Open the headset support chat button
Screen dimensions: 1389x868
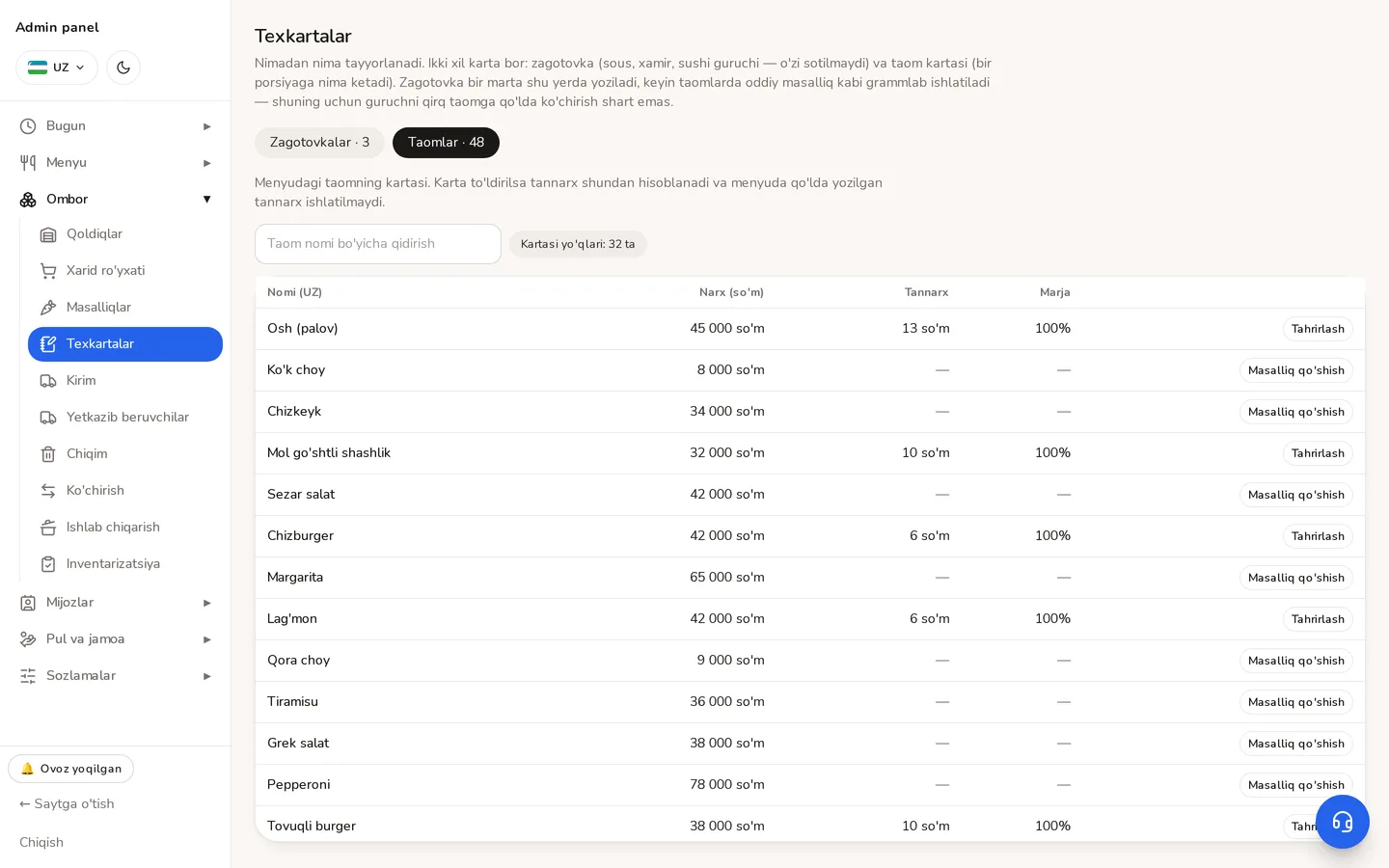(x=1342, y=822)
